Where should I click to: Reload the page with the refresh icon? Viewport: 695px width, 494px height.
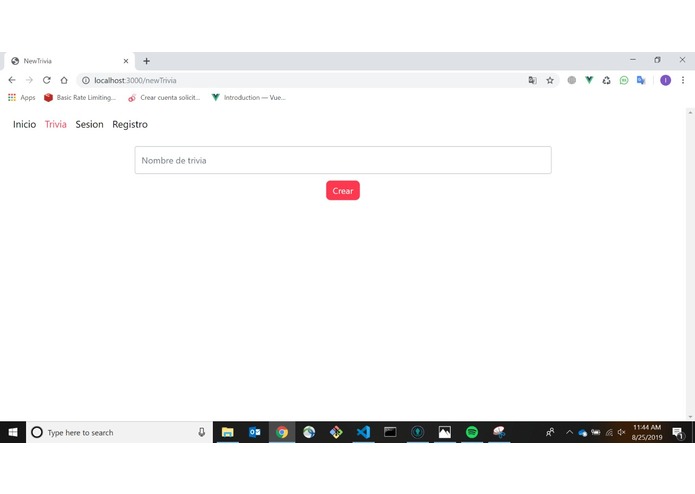tap(47, 80)
